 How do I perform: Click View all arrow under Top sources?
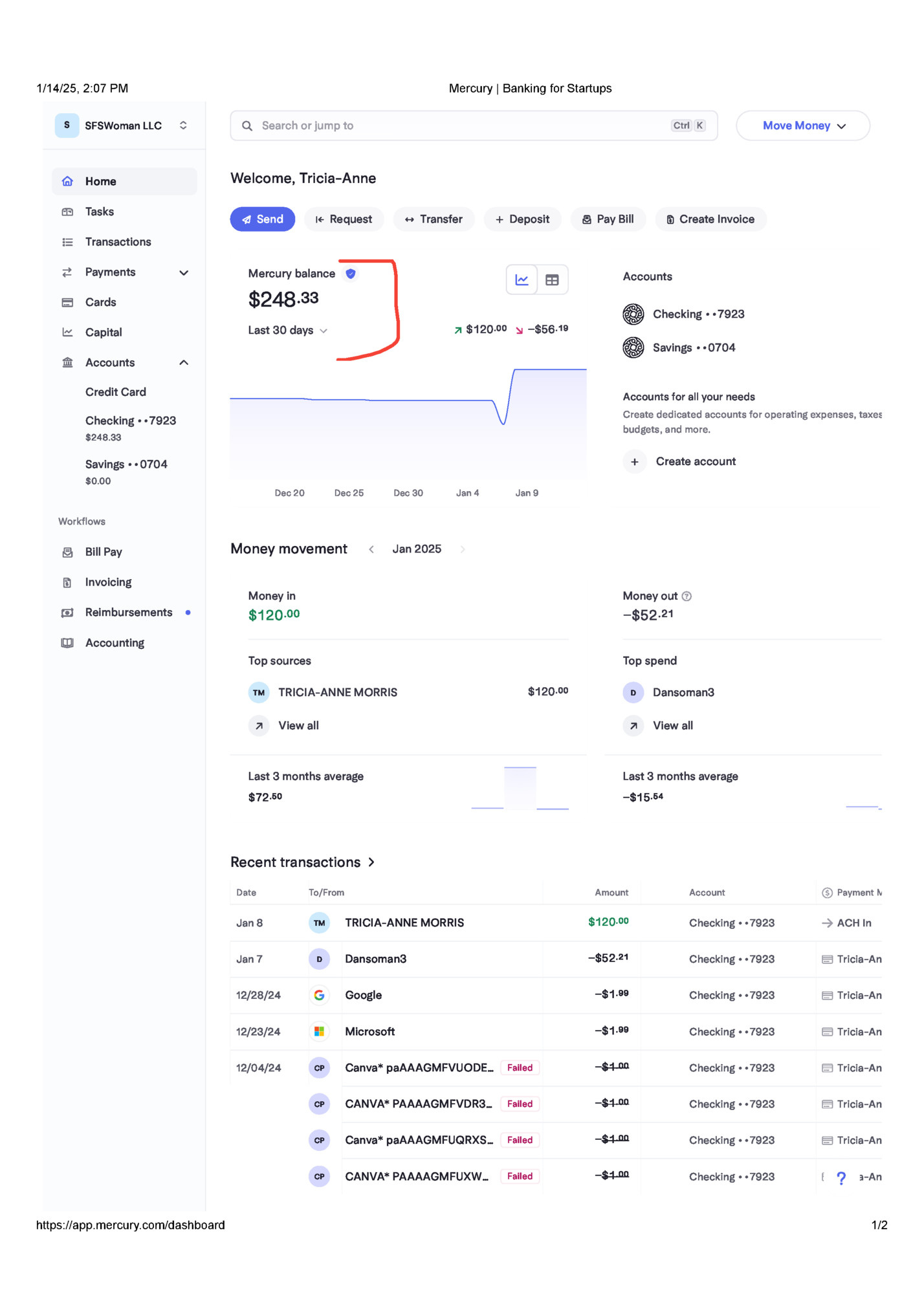259,726
